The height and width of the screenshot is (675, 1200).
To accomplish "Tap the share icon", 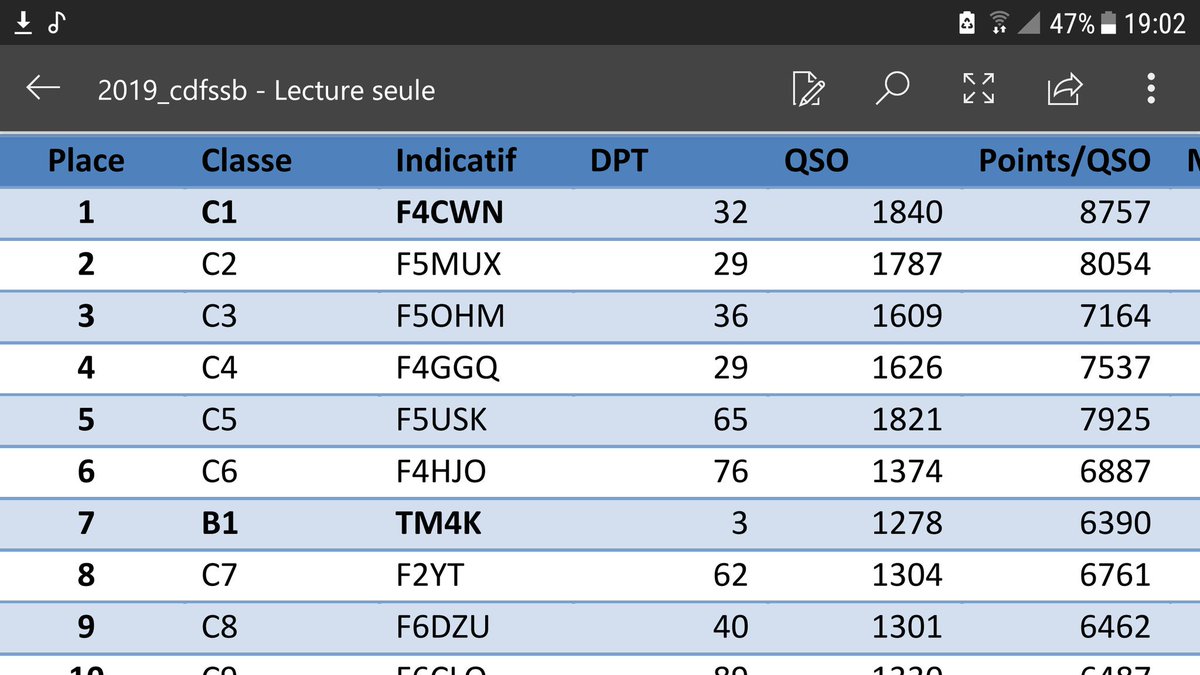I will 1065,89.
